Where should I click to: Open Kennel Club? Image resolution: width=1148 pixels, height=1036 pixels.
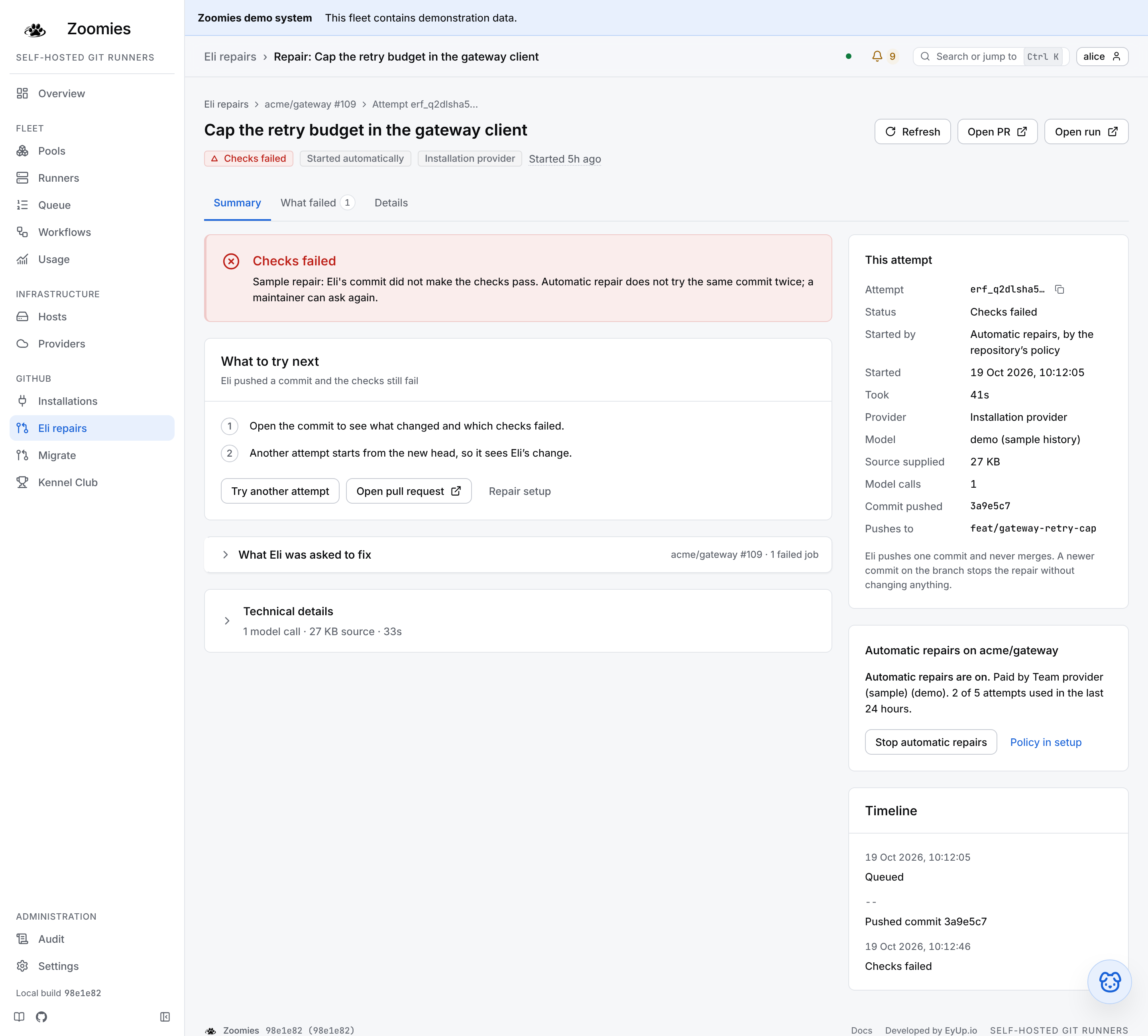tap(92, 482)
